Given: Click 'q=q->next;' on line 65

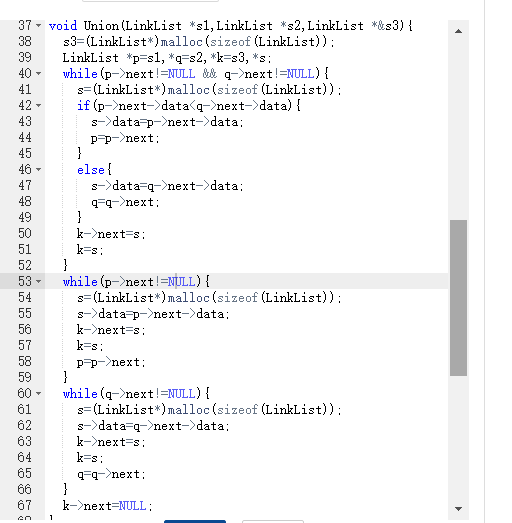Looking at the screenshot, I should pyautogui.click(x=111, y=474).
